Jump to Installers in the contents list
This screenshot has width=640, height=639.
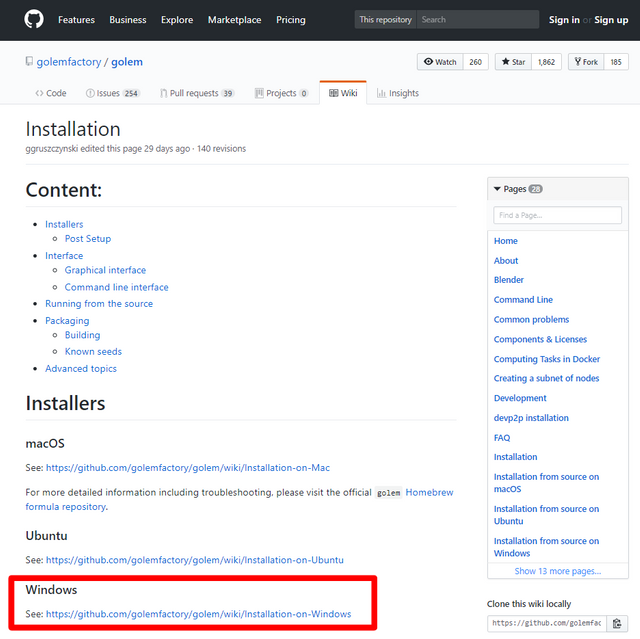pos(64,224)
